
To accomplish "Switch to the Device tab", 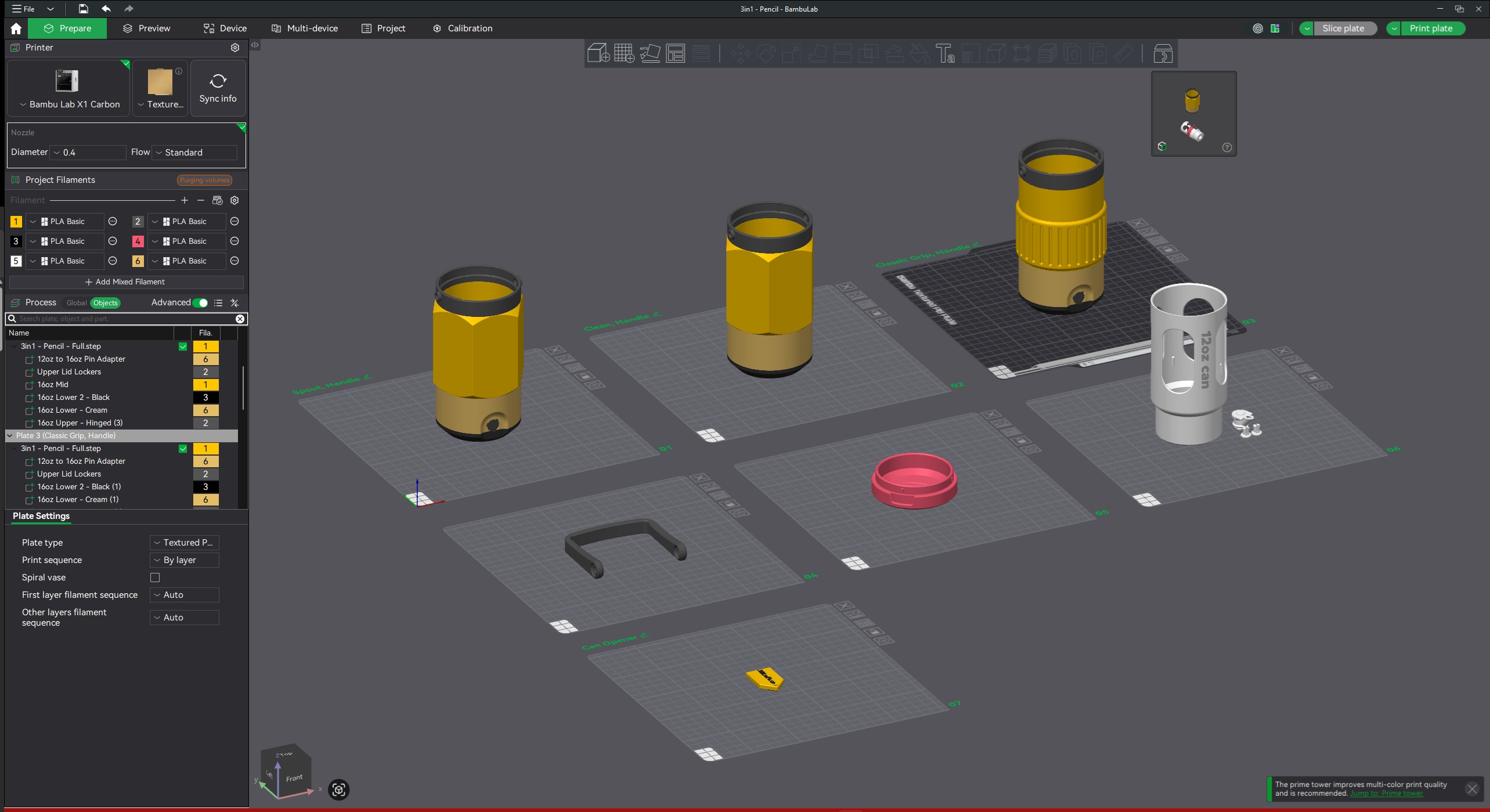I will (225, 28).
